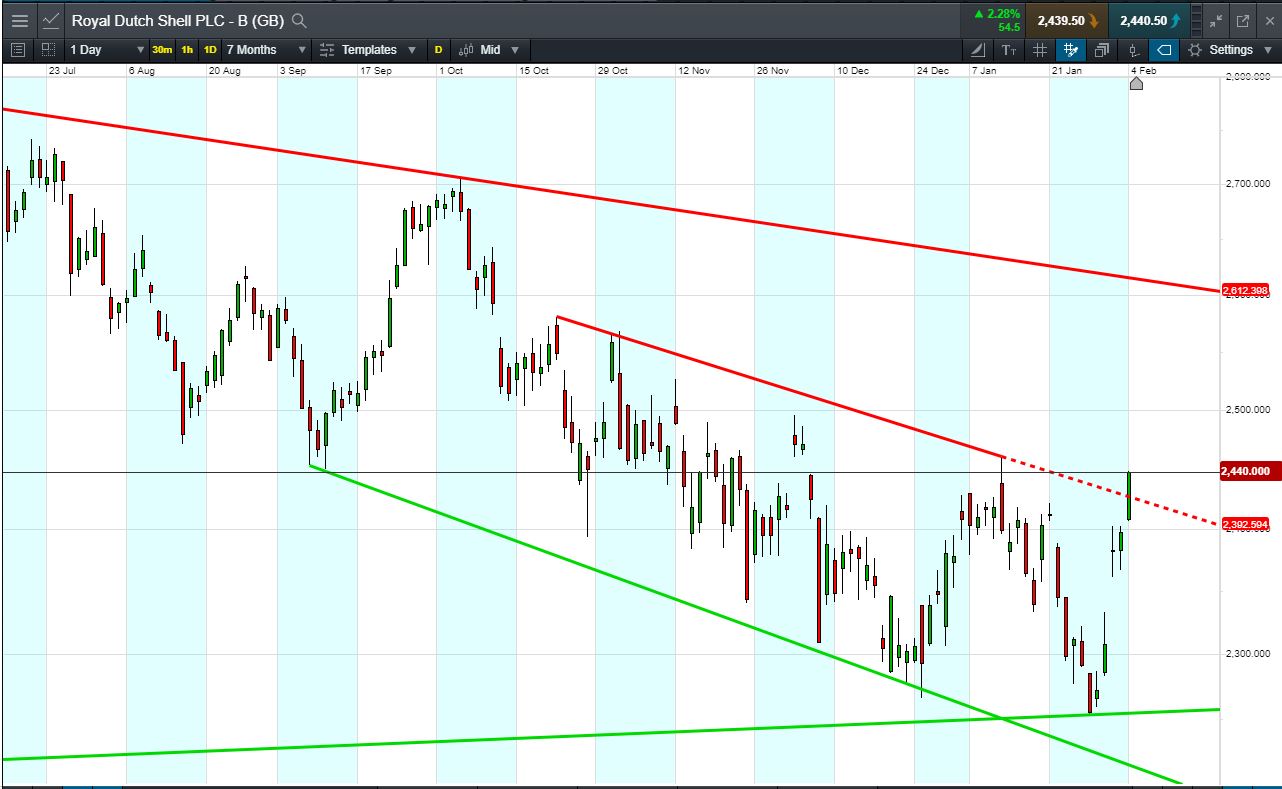Switch to the 1h interval shortcut
Image resolution: width=1282 pixels, height=789 pixels.
(187, 50)
